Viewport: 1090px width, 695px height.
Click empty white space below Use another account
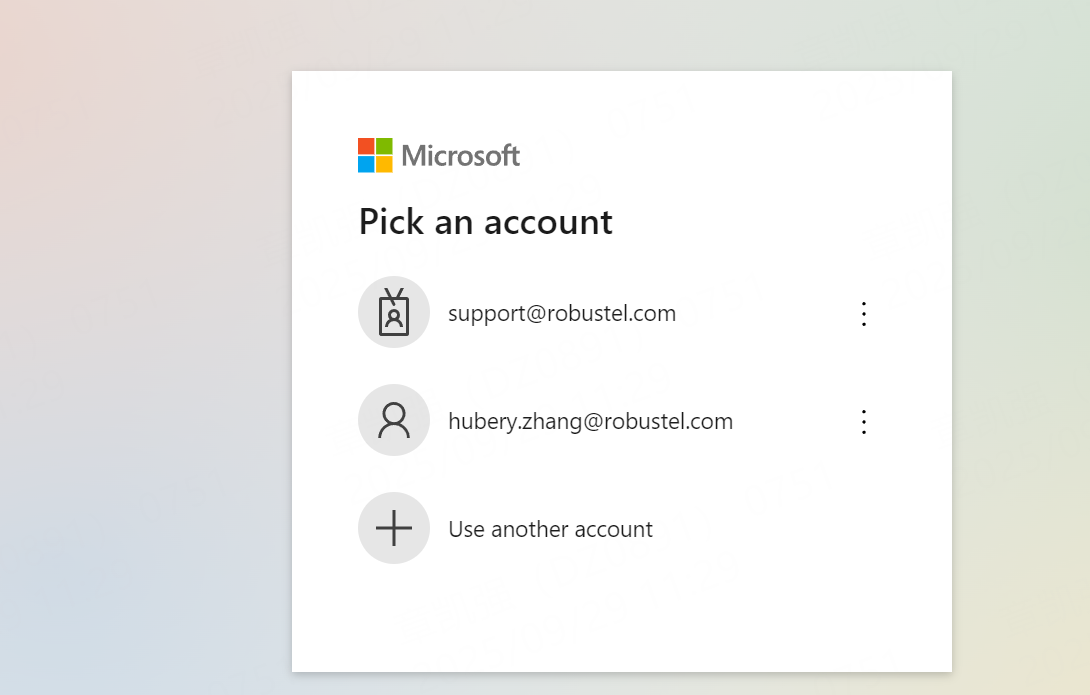[x=620, y=620]
